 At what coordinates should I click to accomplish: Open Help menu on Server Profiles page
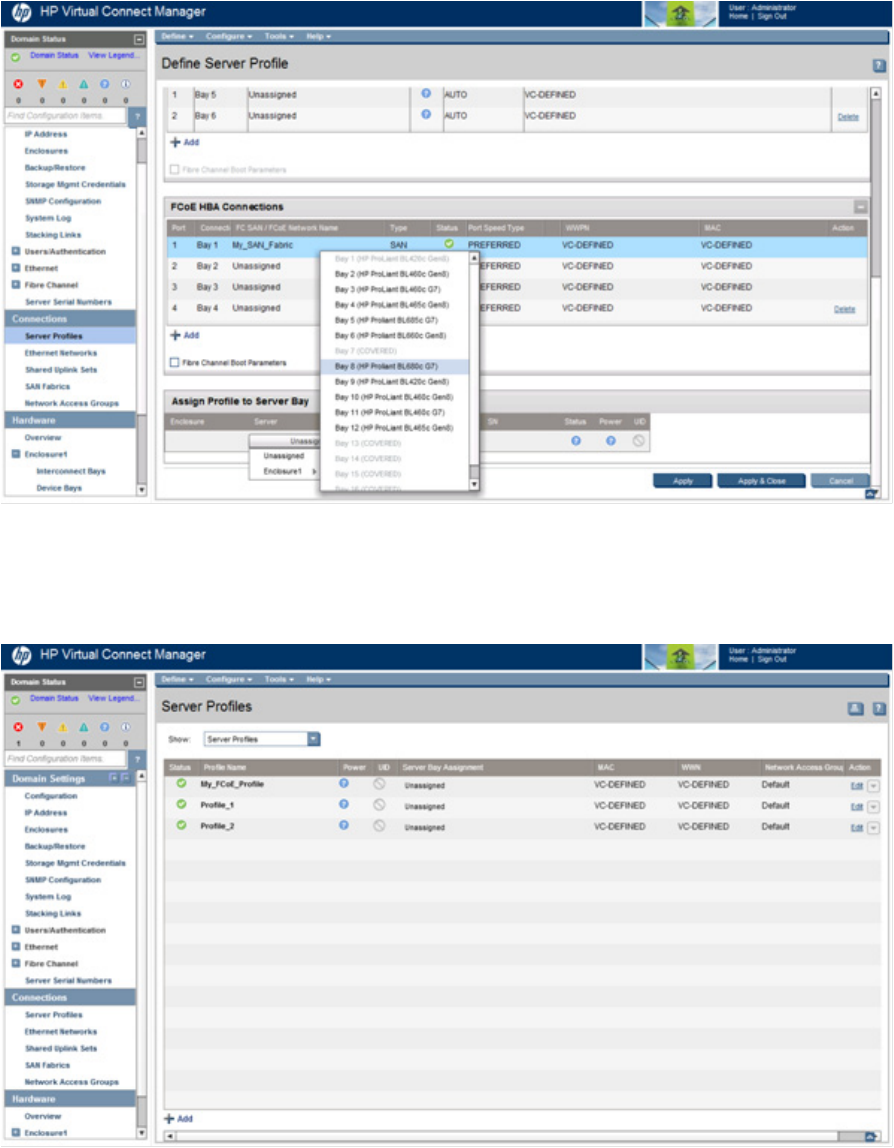[x=319, y=679]
